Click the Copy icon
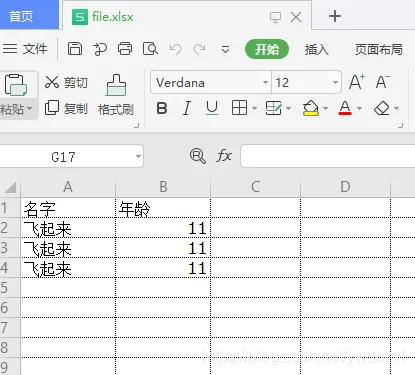The height and width of the screenshot is (375, 415). coord(52,108)
